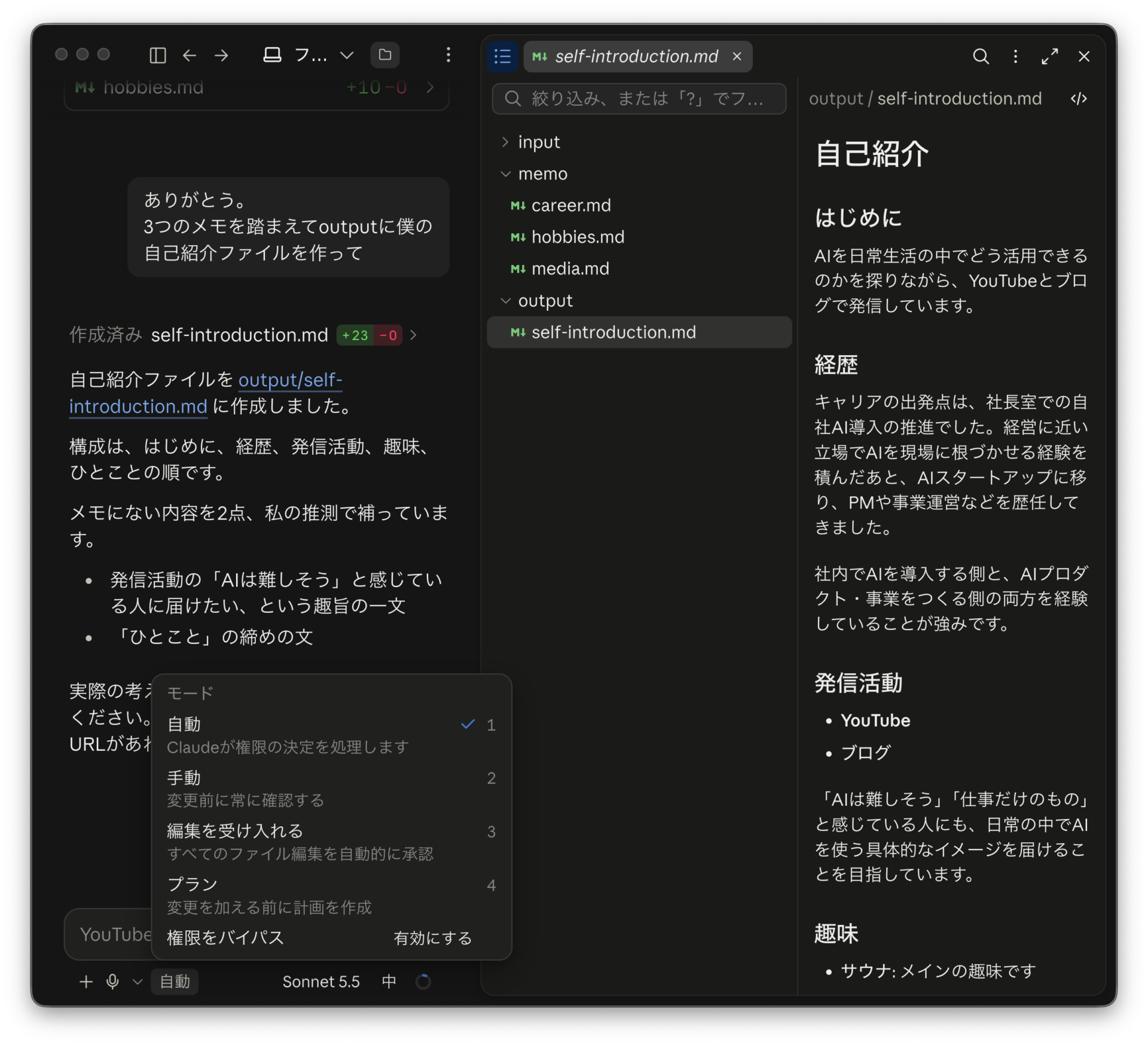
Task: Select 編集を受け入れる mode option
Action: tap(331, 842)
